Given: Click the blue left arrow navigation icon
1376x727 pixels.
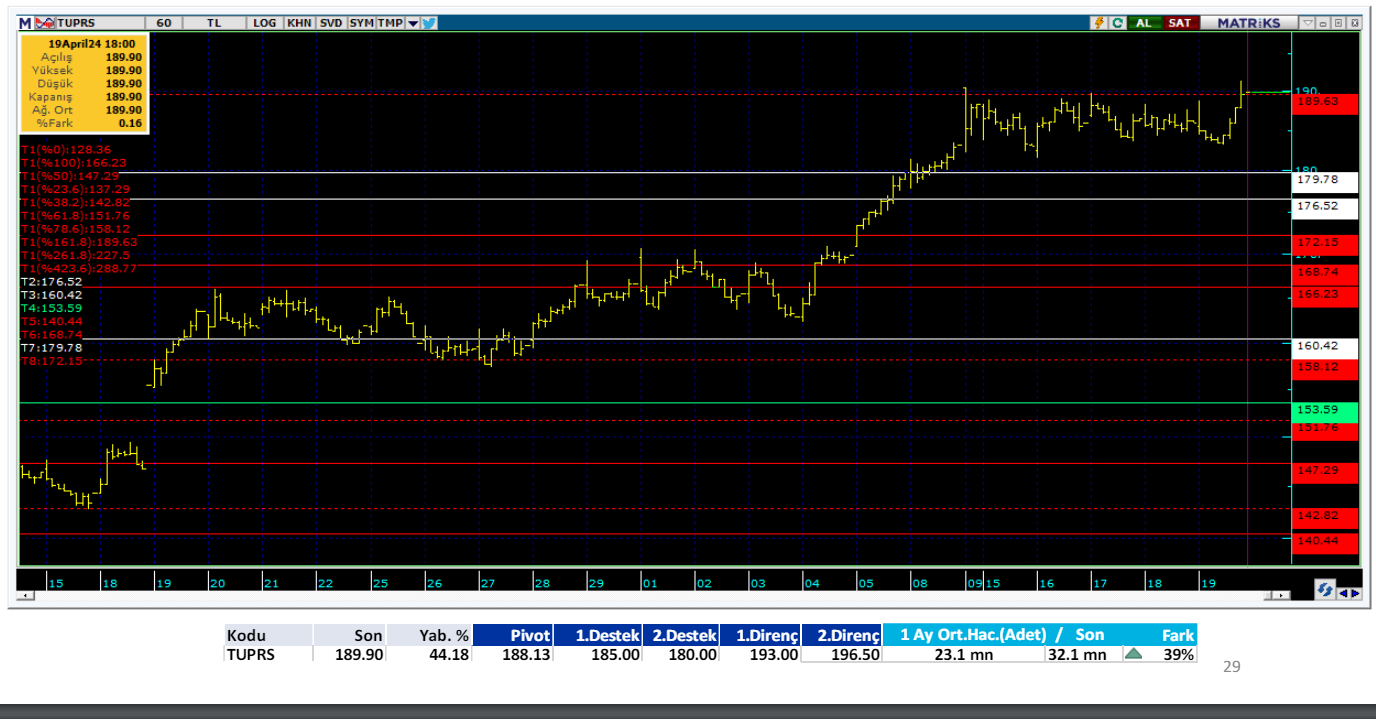Looking at the screenshot, I should [1343, 592].
